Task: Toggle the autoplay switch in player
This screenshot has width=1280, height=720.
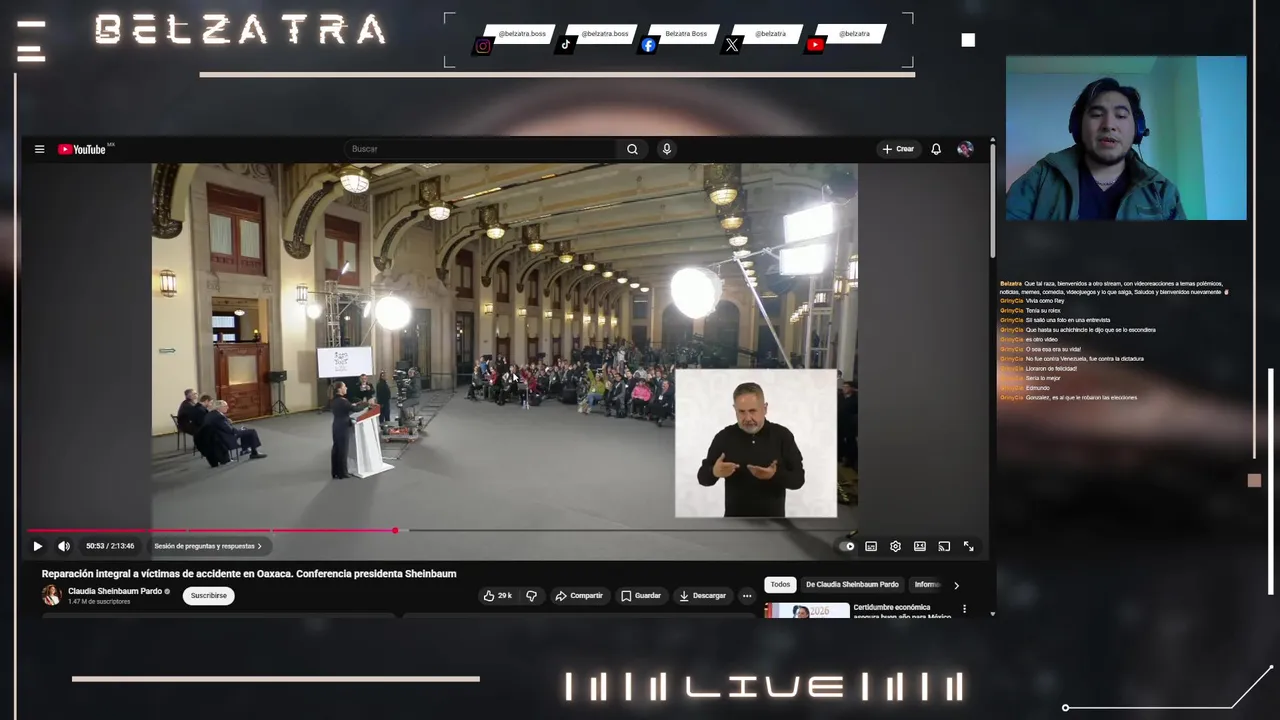Action: (848, 546)
